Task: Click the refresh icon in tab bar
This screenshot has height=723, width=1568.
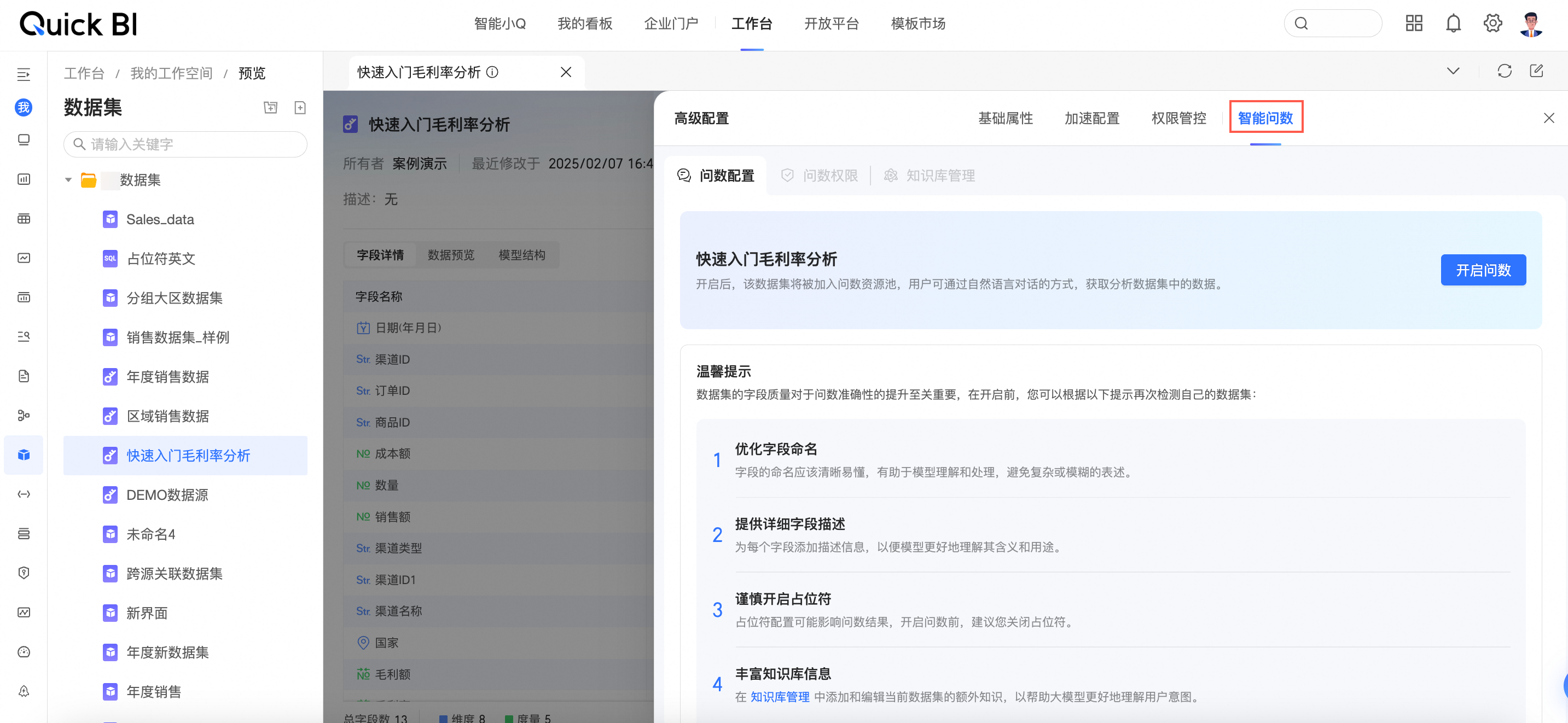Action: [1504, 71]
